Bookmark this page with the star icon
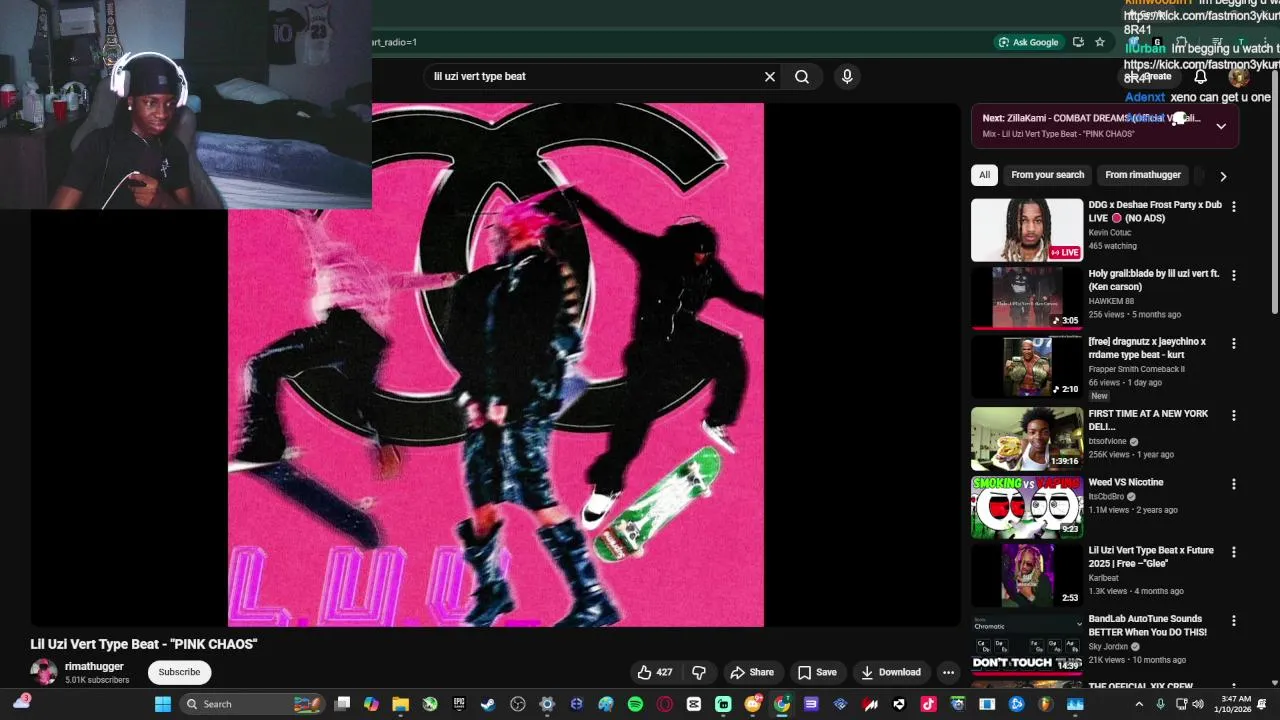 (x=1100, y=42)
